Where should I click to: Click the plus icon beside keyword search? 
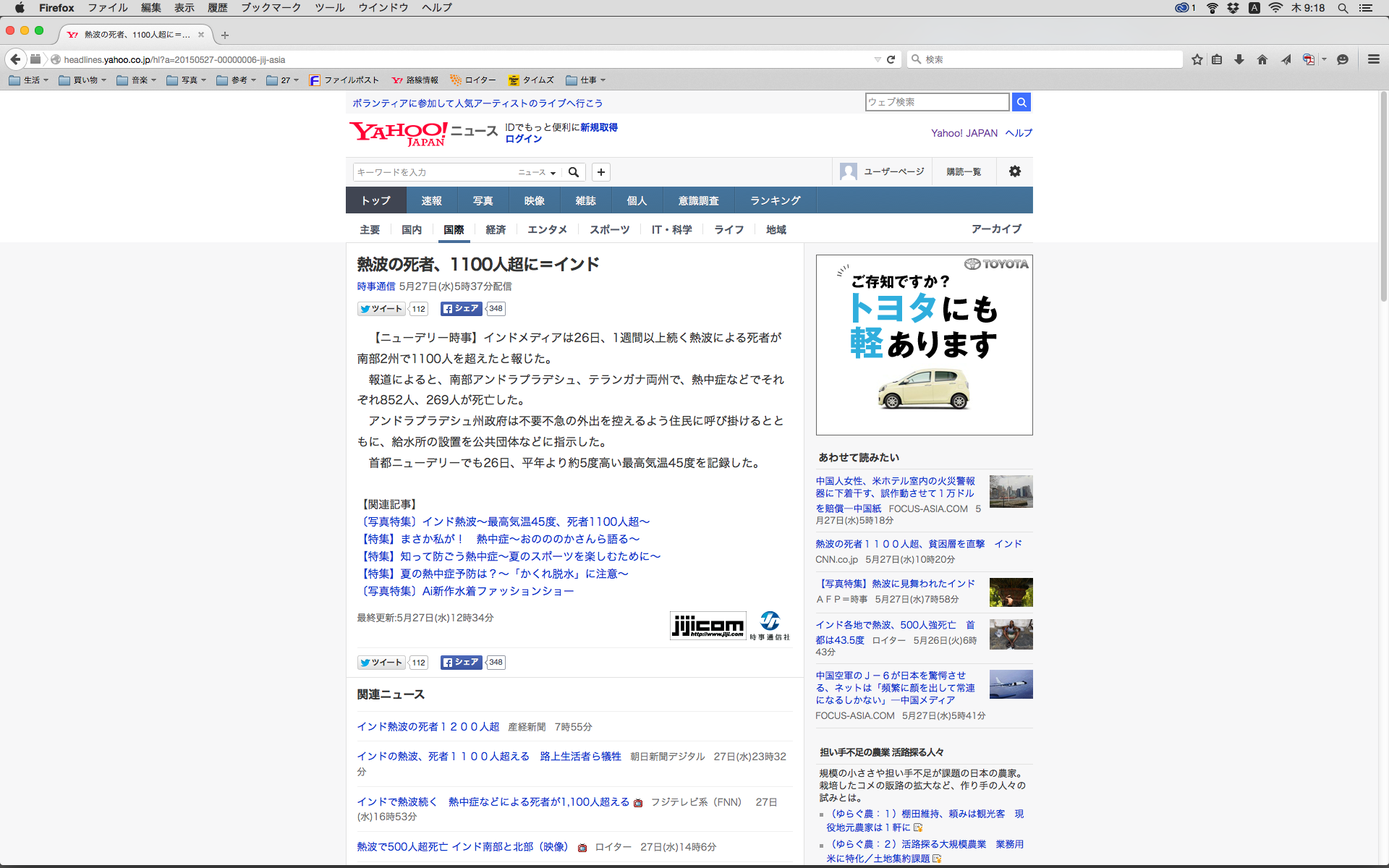(x=600, y=172)
